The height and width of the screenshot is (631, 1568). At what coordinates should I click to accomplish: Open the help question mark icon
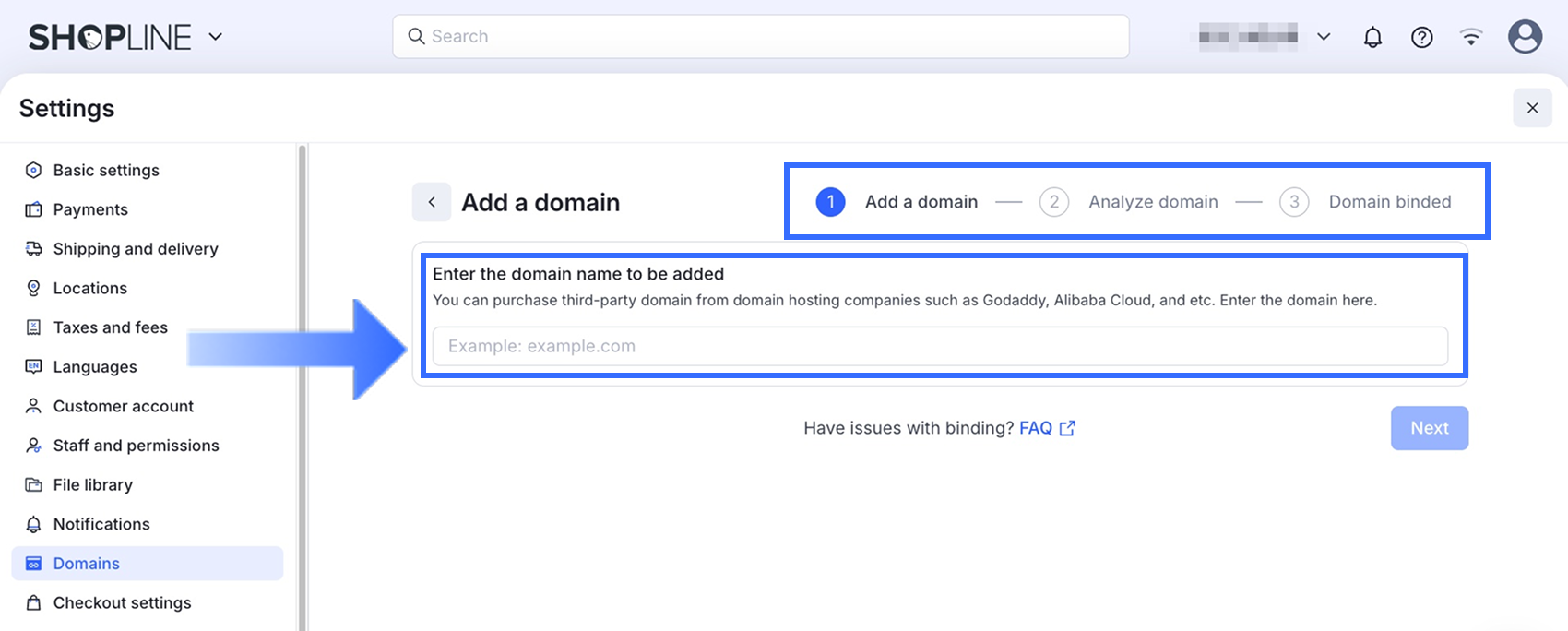(1421, 37)
